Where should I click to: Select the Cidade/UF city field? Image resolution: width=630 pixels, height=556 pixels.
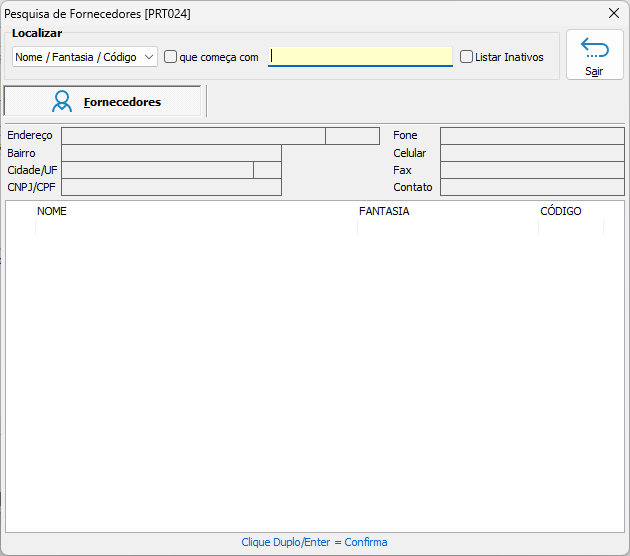pos(157,170)
